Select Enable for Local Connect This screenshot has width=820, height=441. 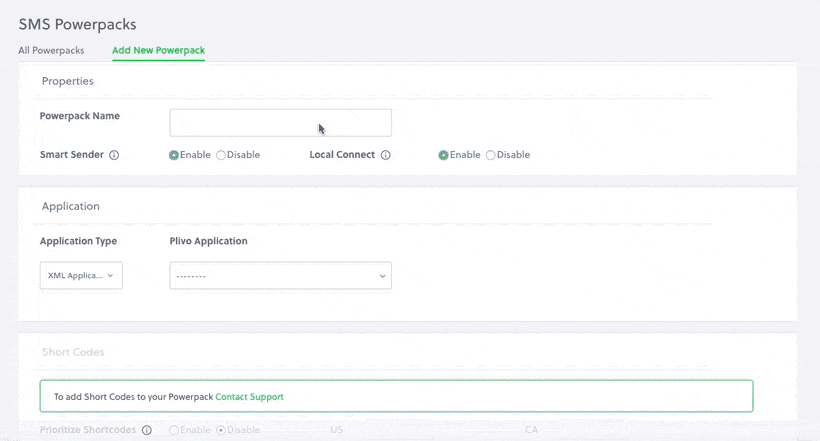[443, 156]
